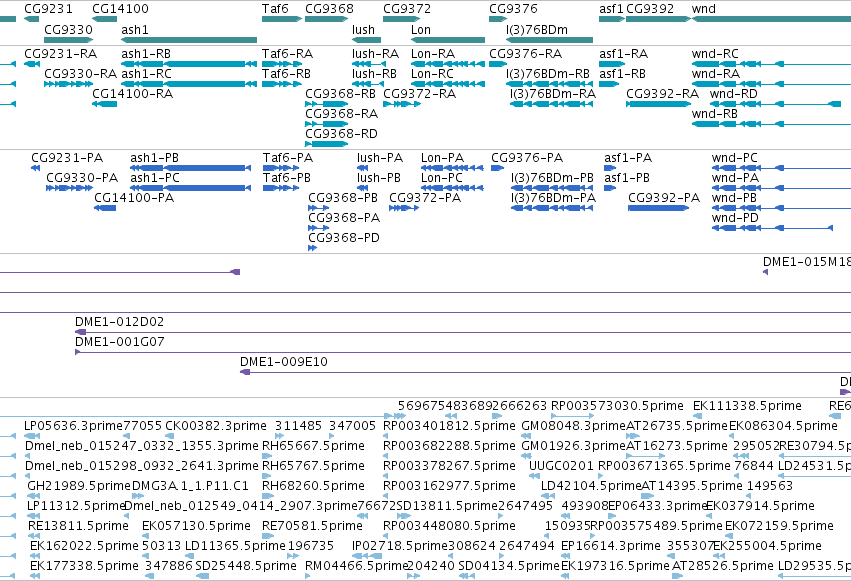This screenshot has height=581, width=851.
Task: Select the CG9372 gene label
Action: pos(407,9)
